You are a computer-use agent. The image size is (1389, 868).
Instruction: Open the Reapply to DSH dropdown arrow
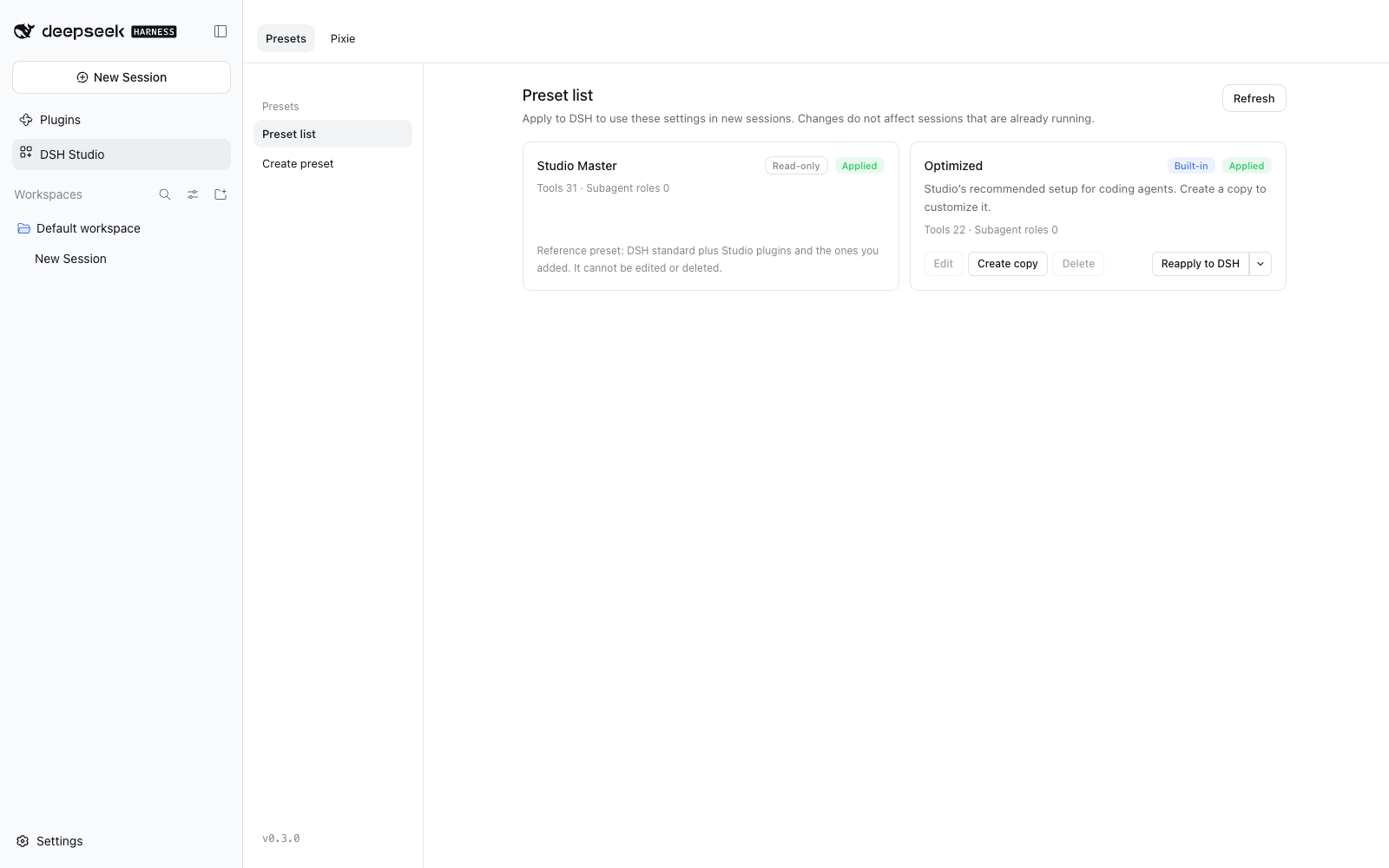click(1261, 264)
